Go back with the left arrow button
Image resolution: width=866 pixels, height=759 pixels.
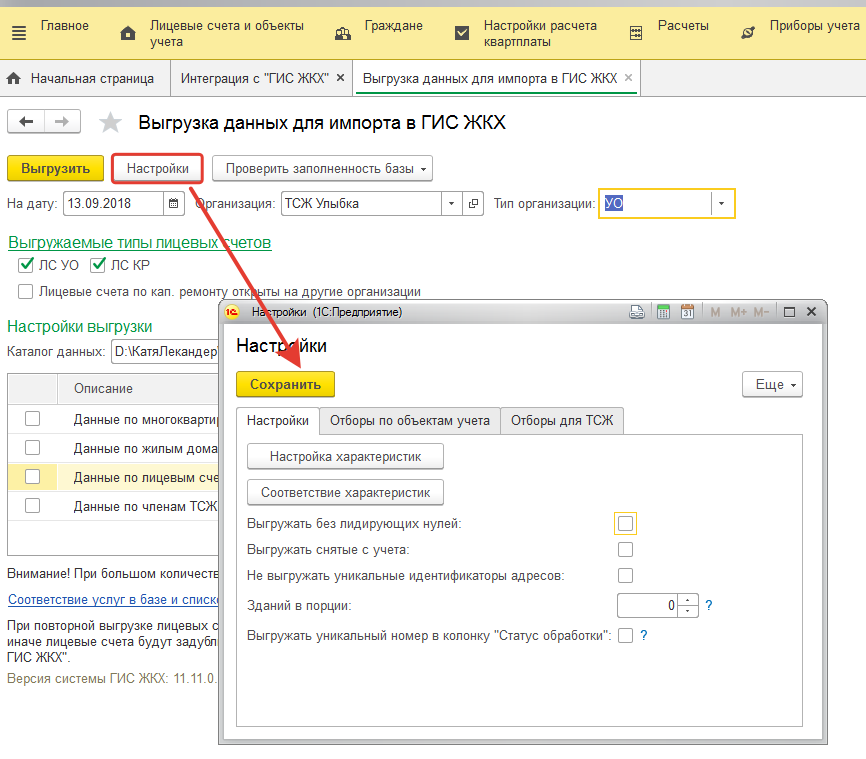click(26, 122)
